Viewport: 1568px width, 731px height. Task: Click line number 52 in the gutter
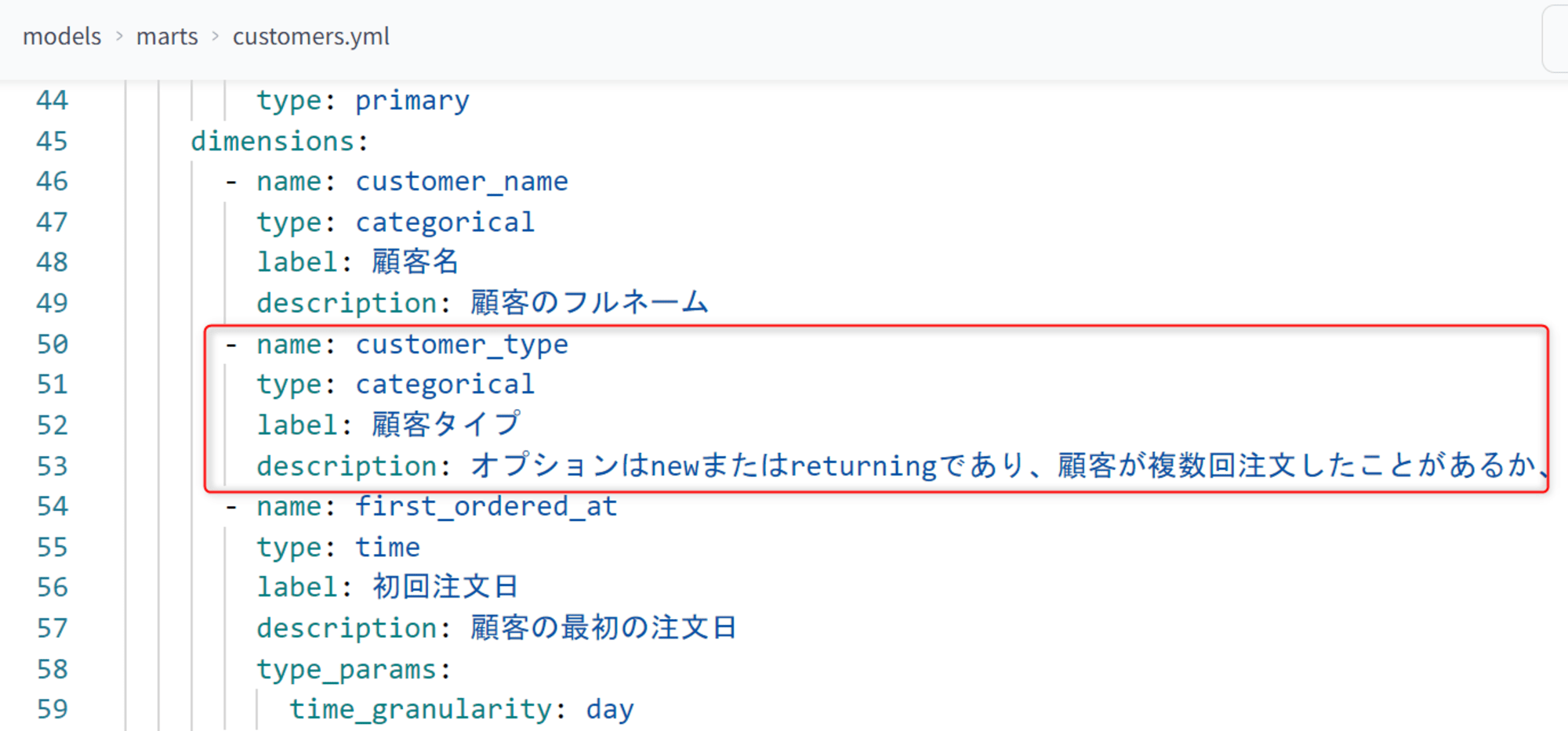pyautogui.click(x=53, y=425)
